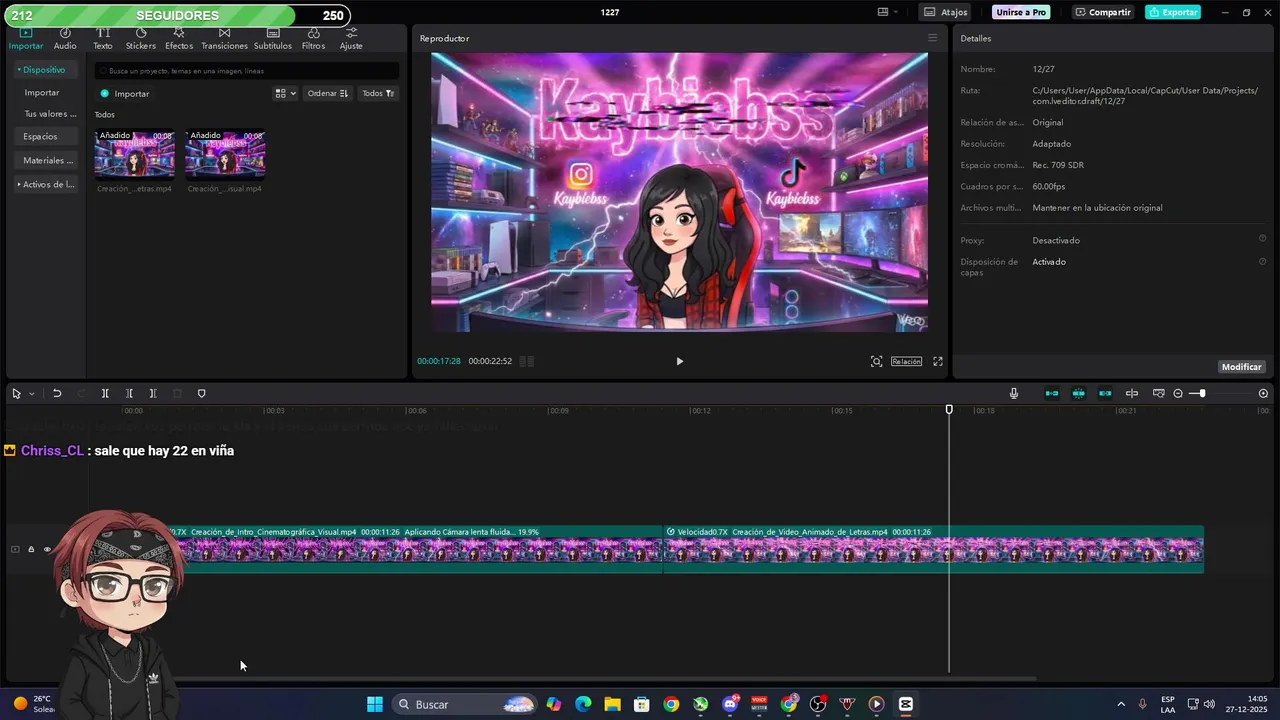This screenshot has width=1280, height=720.
Task: Choose the selection pointer tool
Action: pos(16,394)
